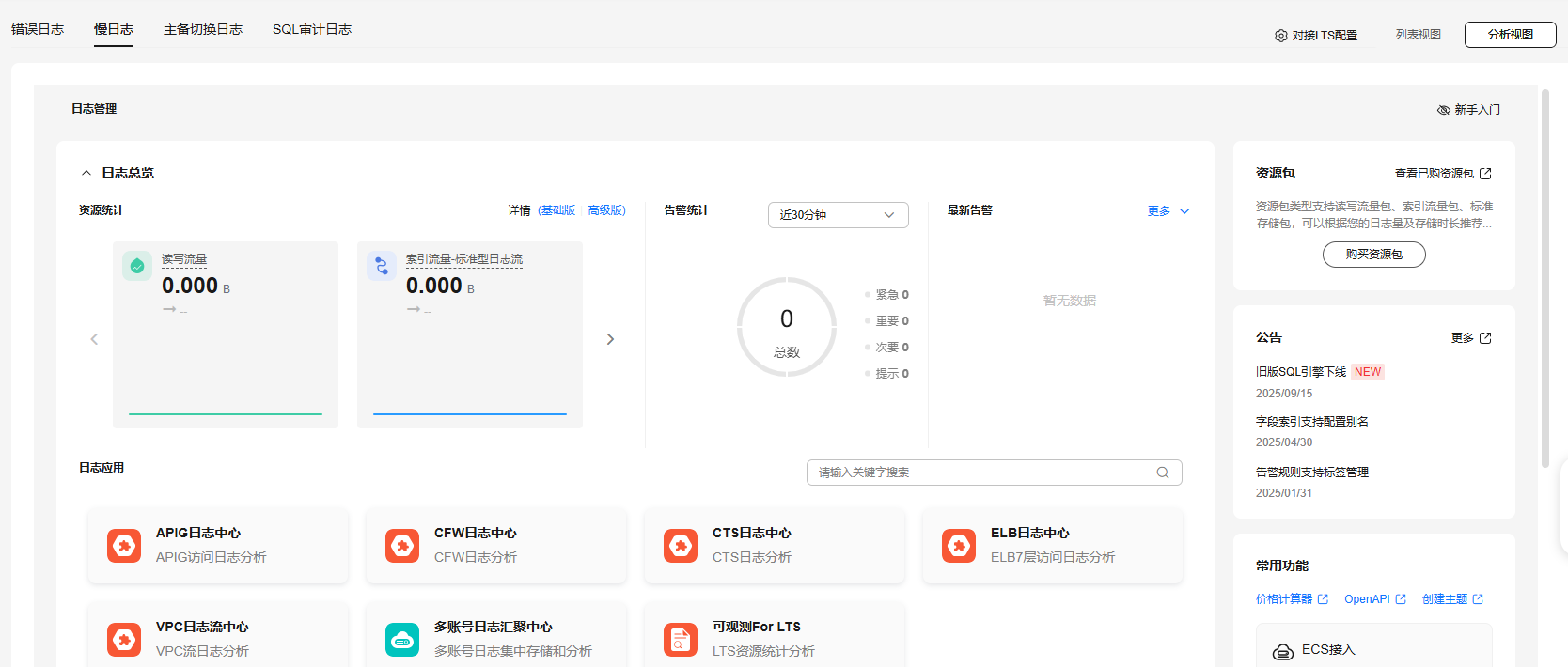Toggle the 新手入门 eye icon
Image resolution: width=1568 pixels, height=667 pixels.
click(x=1444, y=110)
